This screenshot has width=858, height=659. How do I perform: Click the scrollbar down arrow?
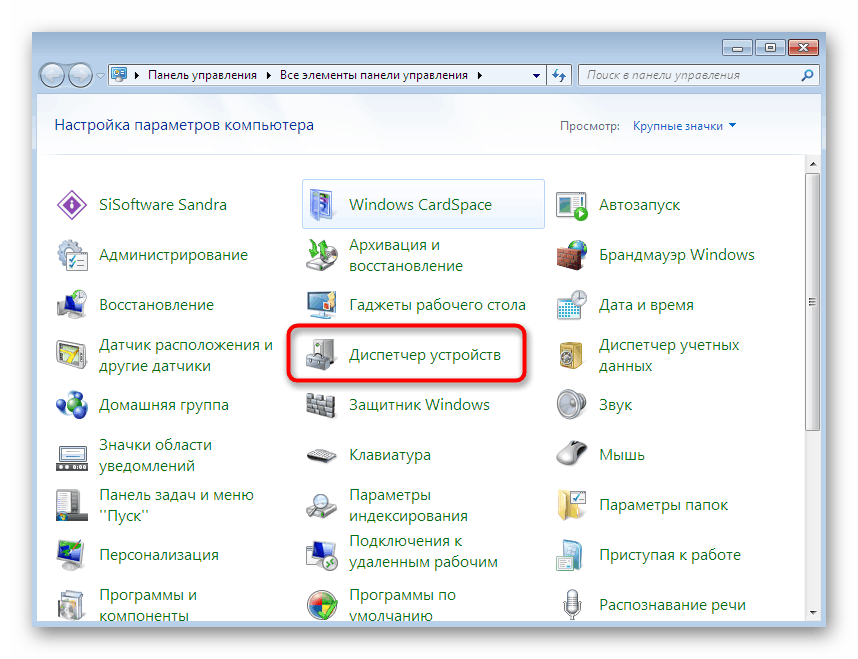pos(813,613)
